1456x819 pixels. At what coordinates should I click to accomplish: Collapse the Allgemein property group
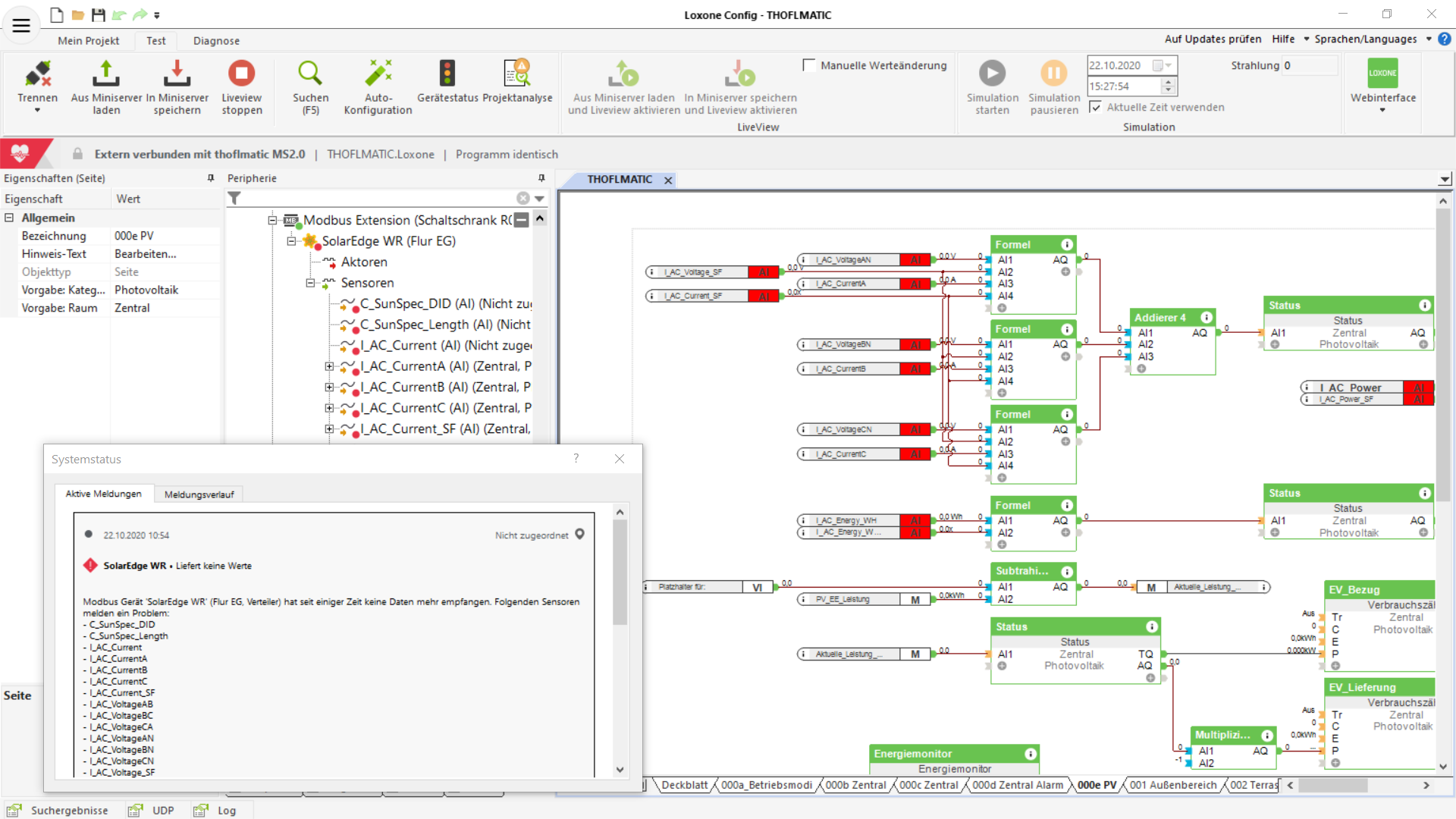(9, 218)
